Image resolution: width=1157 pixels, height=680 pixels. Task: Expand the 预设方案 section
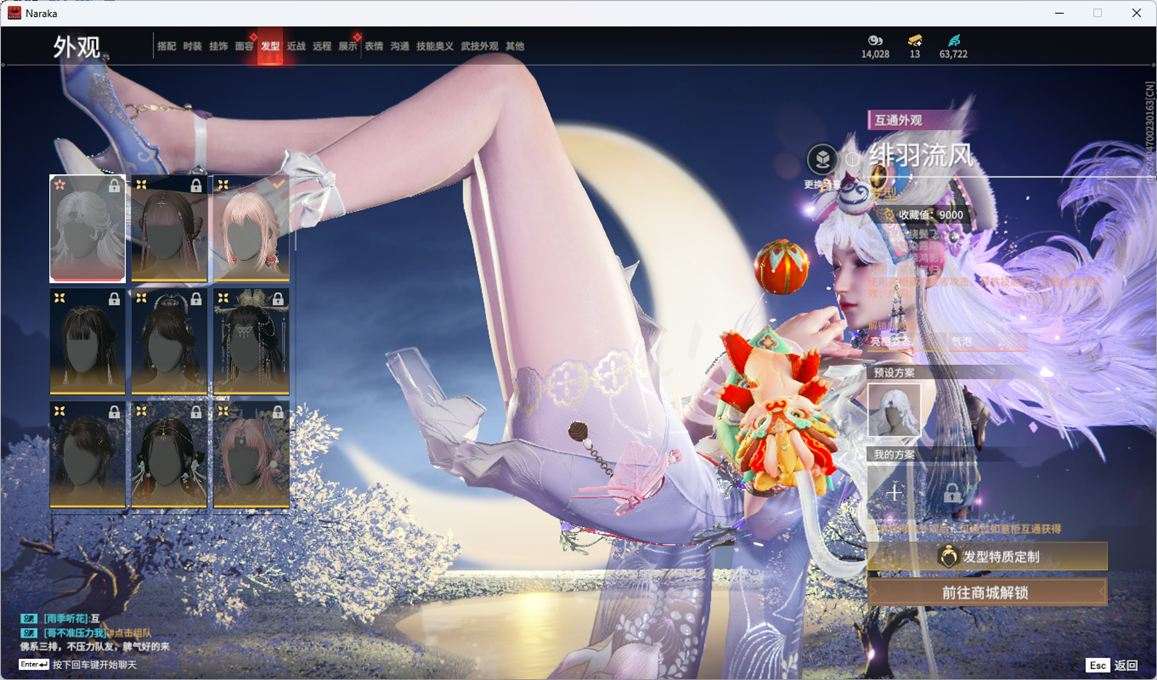894,371
